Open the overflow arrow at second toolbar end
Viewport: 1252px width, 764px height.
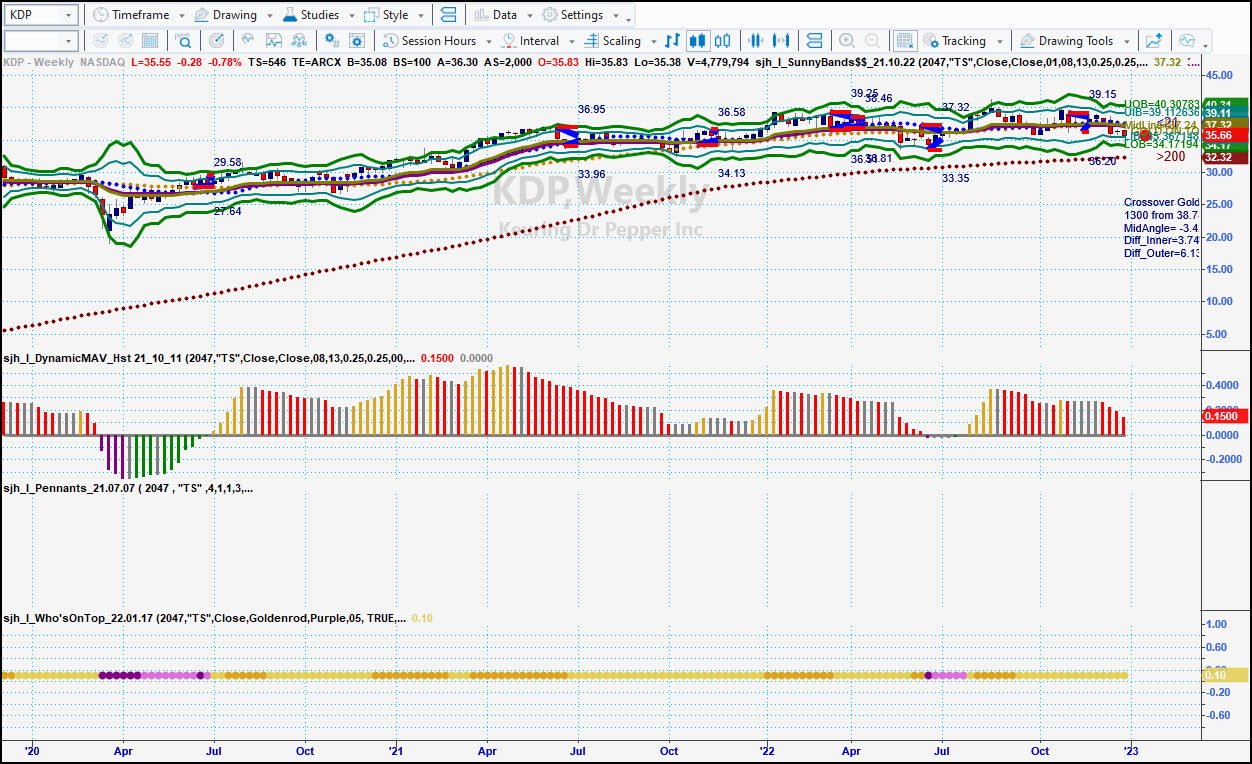coord(1206,44)
